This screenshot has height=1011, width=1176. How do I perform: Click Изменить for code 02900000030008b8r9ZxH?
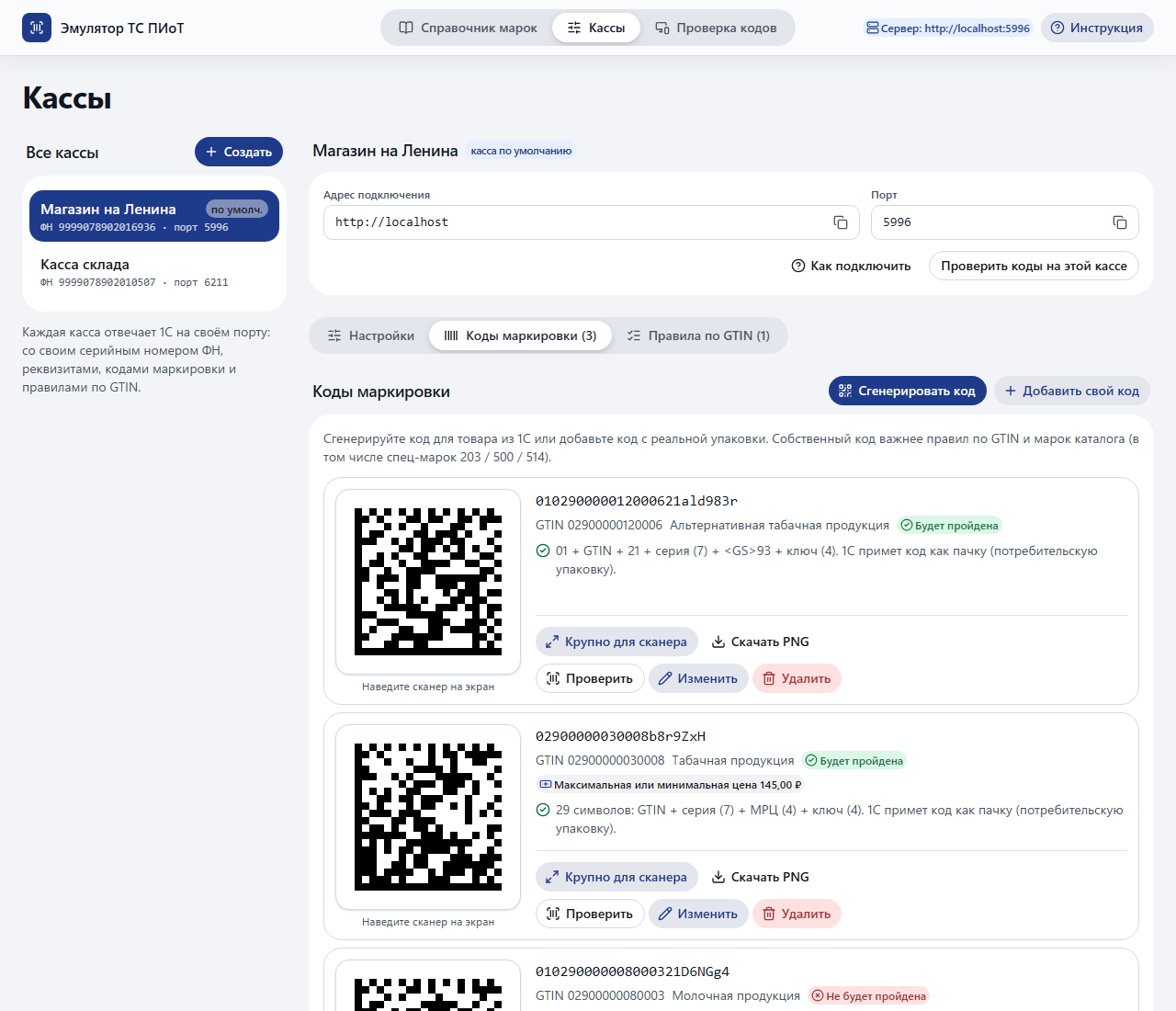coord(698,914)
